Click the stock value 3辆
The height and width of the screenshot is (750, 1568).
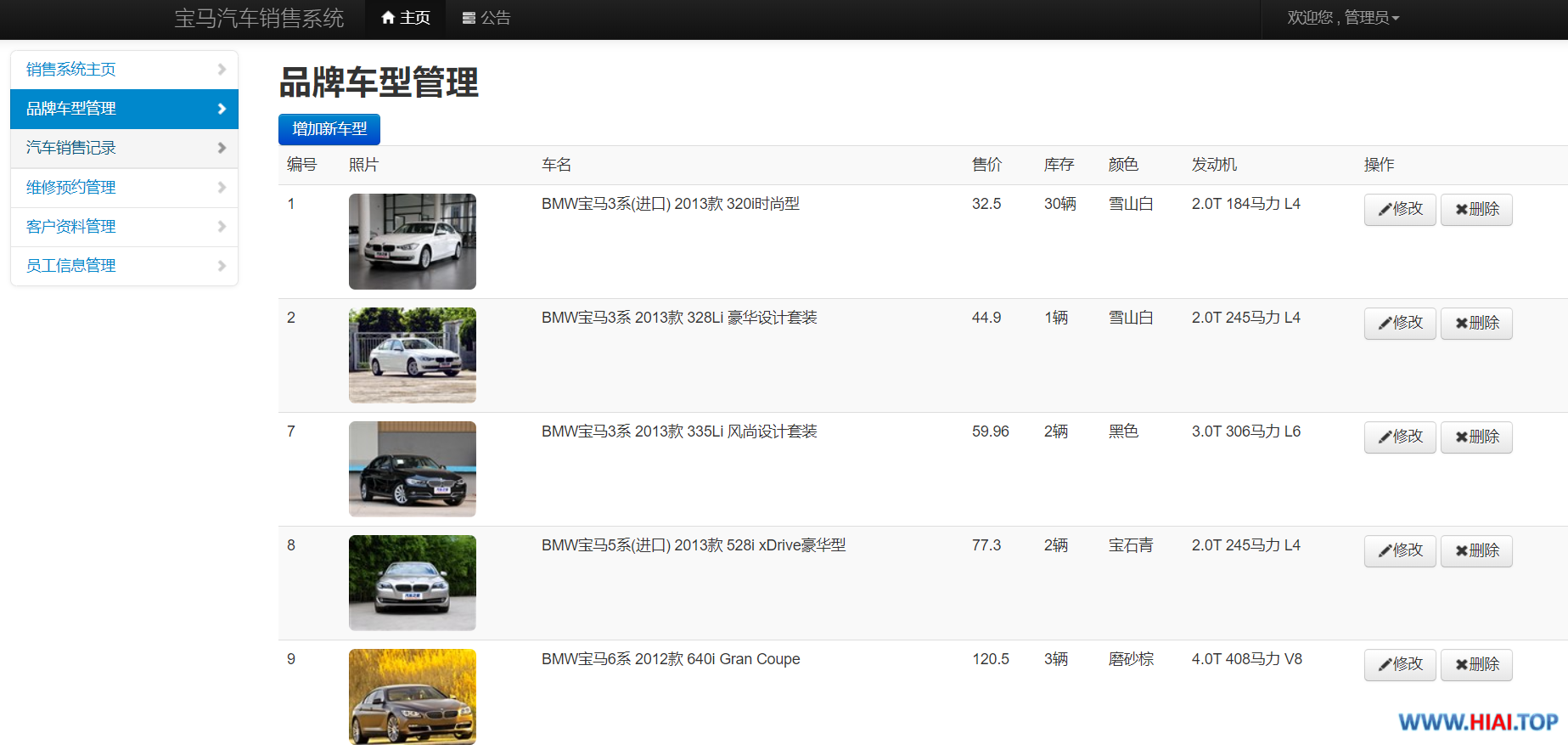point(1056,659)
